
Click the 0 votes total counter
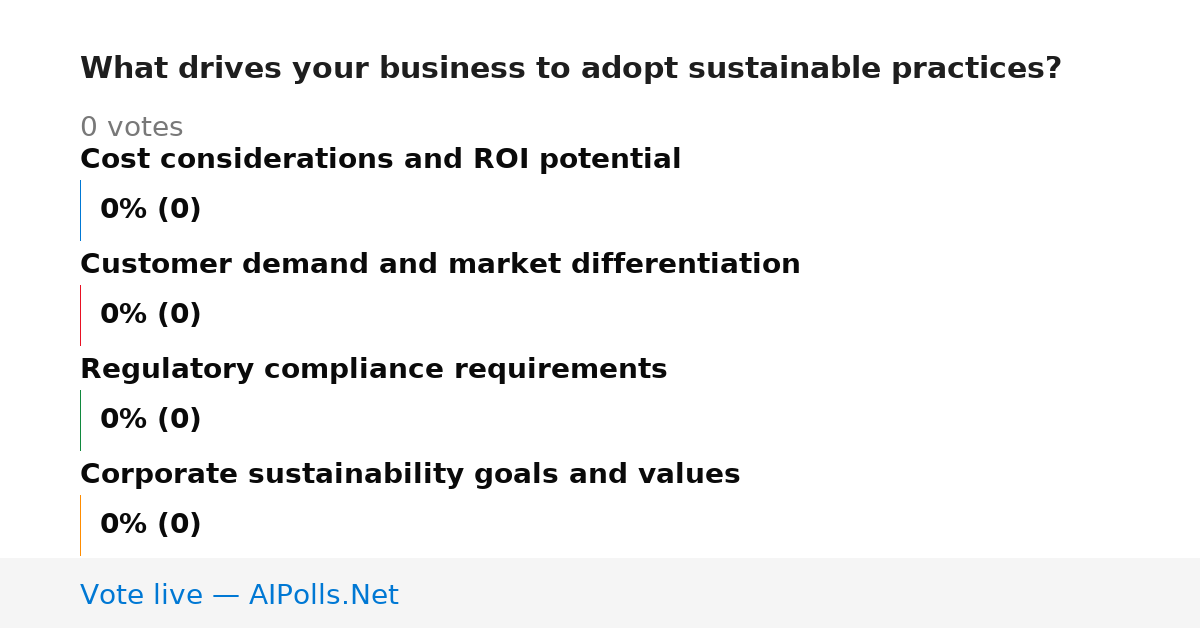(131, 128)
